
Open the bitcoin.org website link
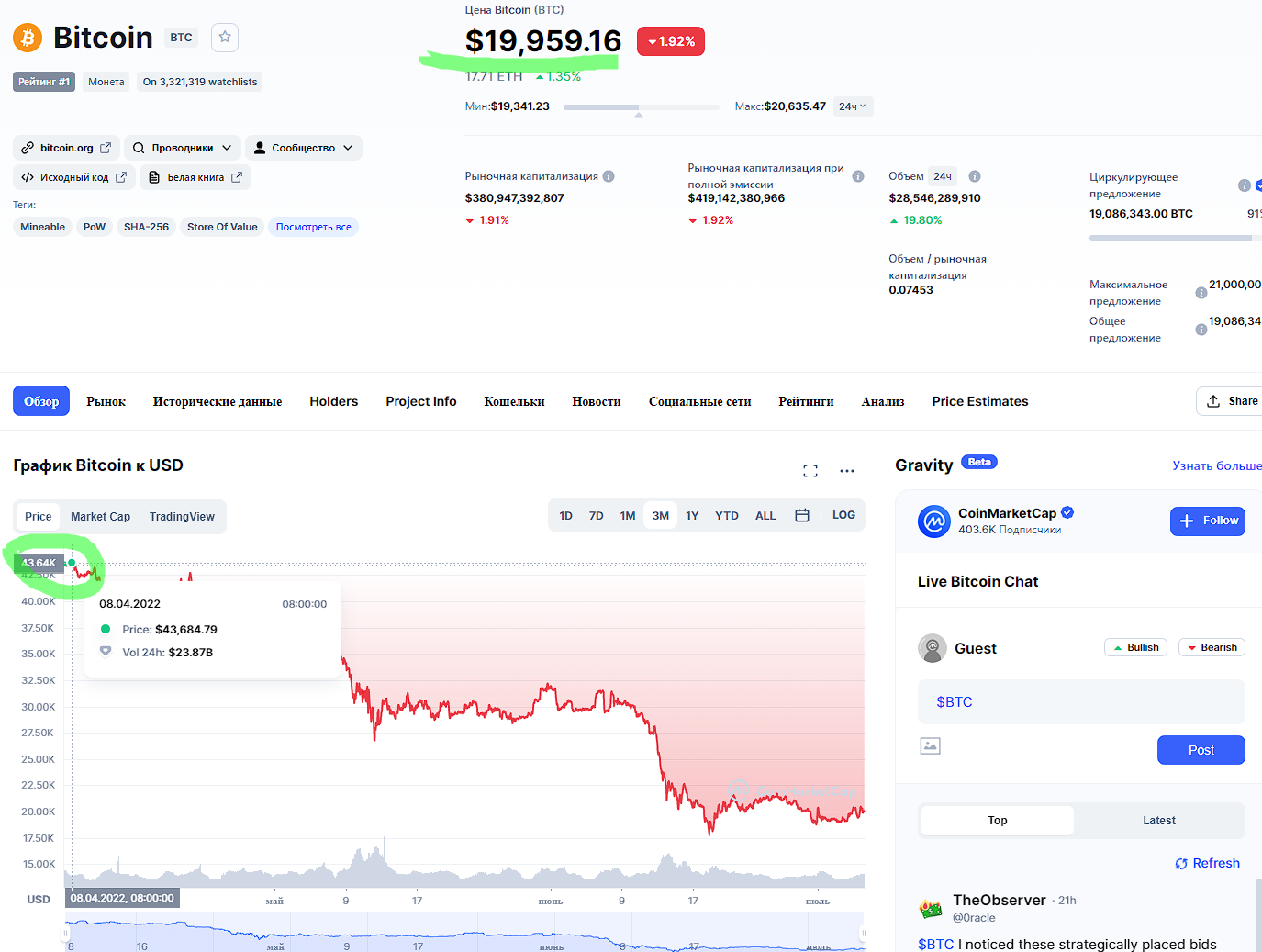66,148
